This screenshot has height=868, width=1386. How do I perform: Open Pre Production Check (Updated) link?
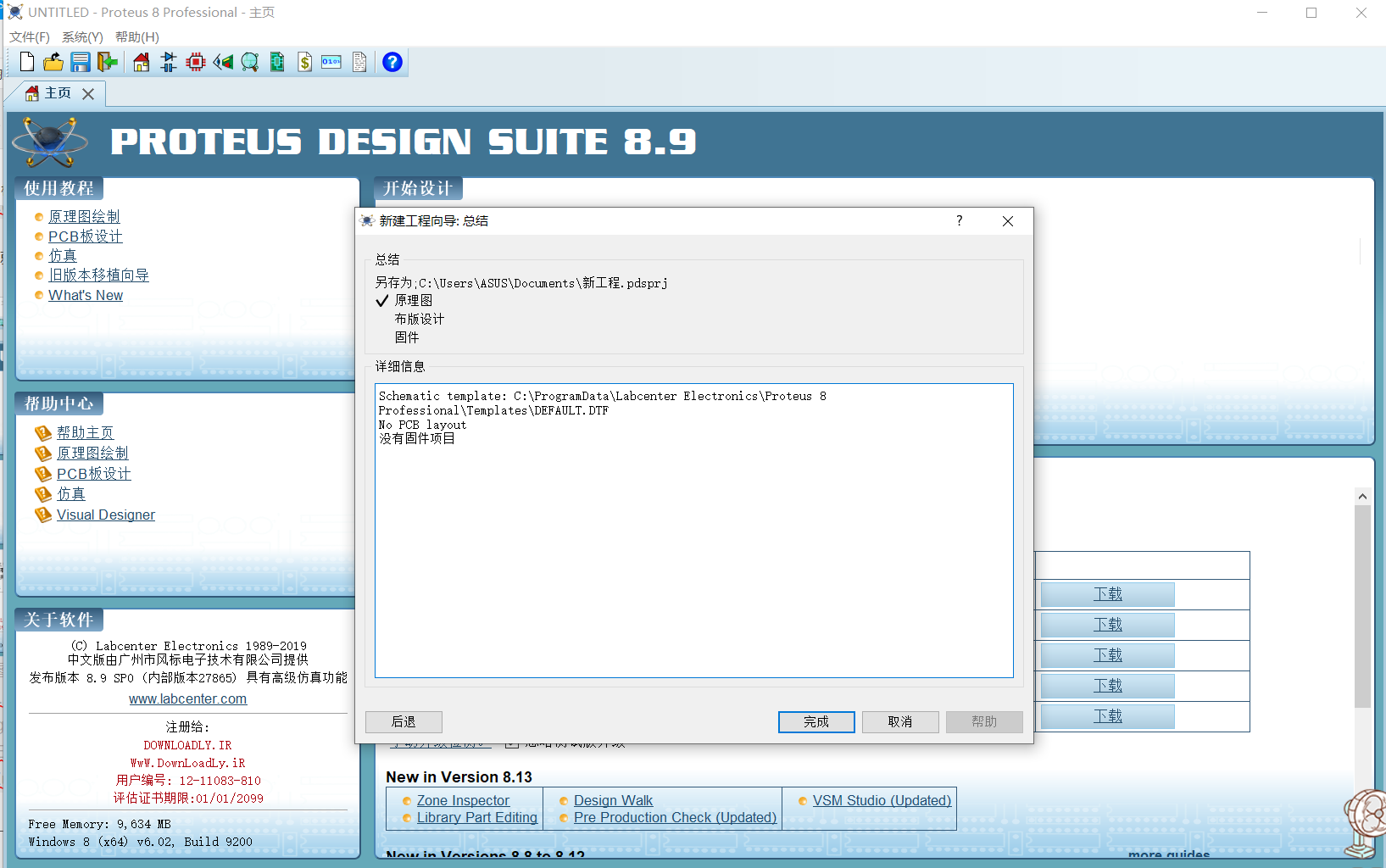[x=675, y=817]
